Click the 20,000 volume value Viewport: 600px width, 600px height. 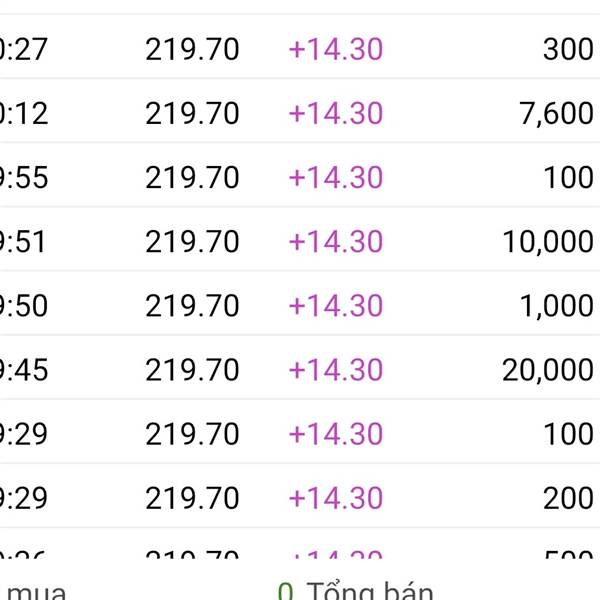coord(548,370)
